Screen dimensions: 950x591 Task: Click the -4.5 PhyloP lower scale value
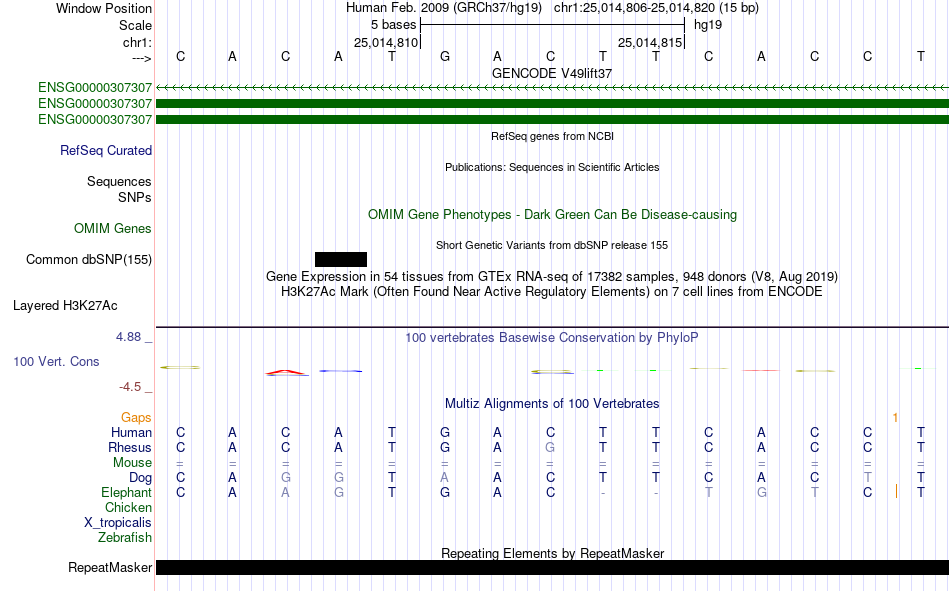click(x=130, y=387)
